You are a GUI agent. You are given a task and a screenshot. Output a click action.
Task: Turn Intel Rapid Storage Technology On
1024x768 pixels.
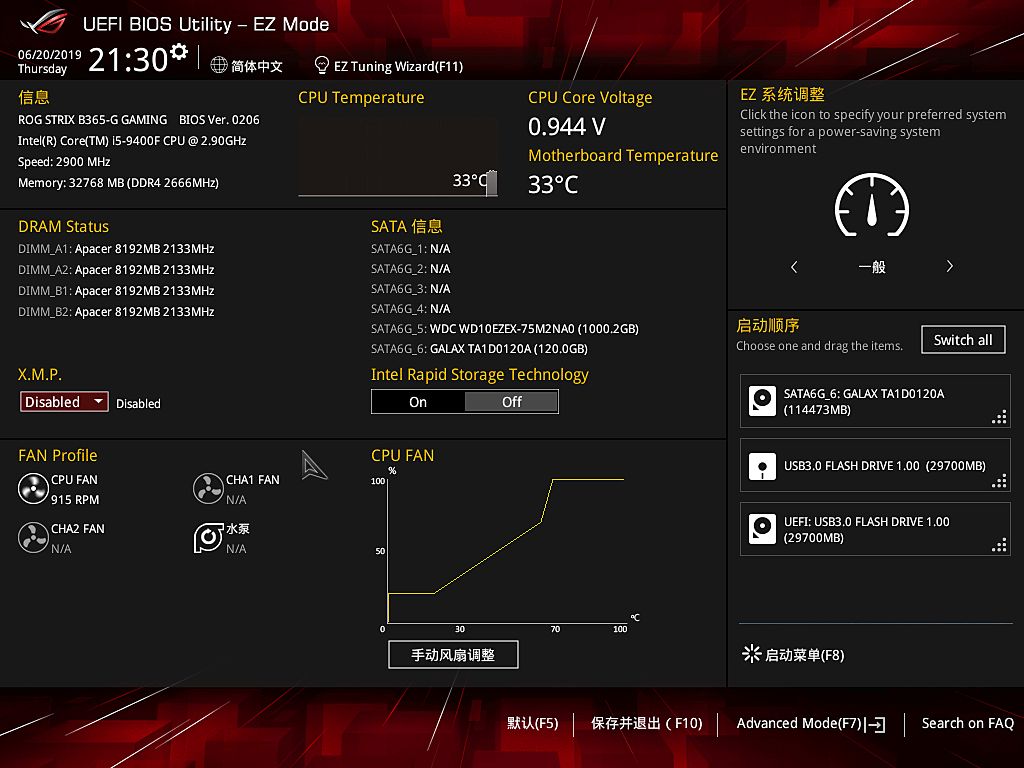(418, 402)
